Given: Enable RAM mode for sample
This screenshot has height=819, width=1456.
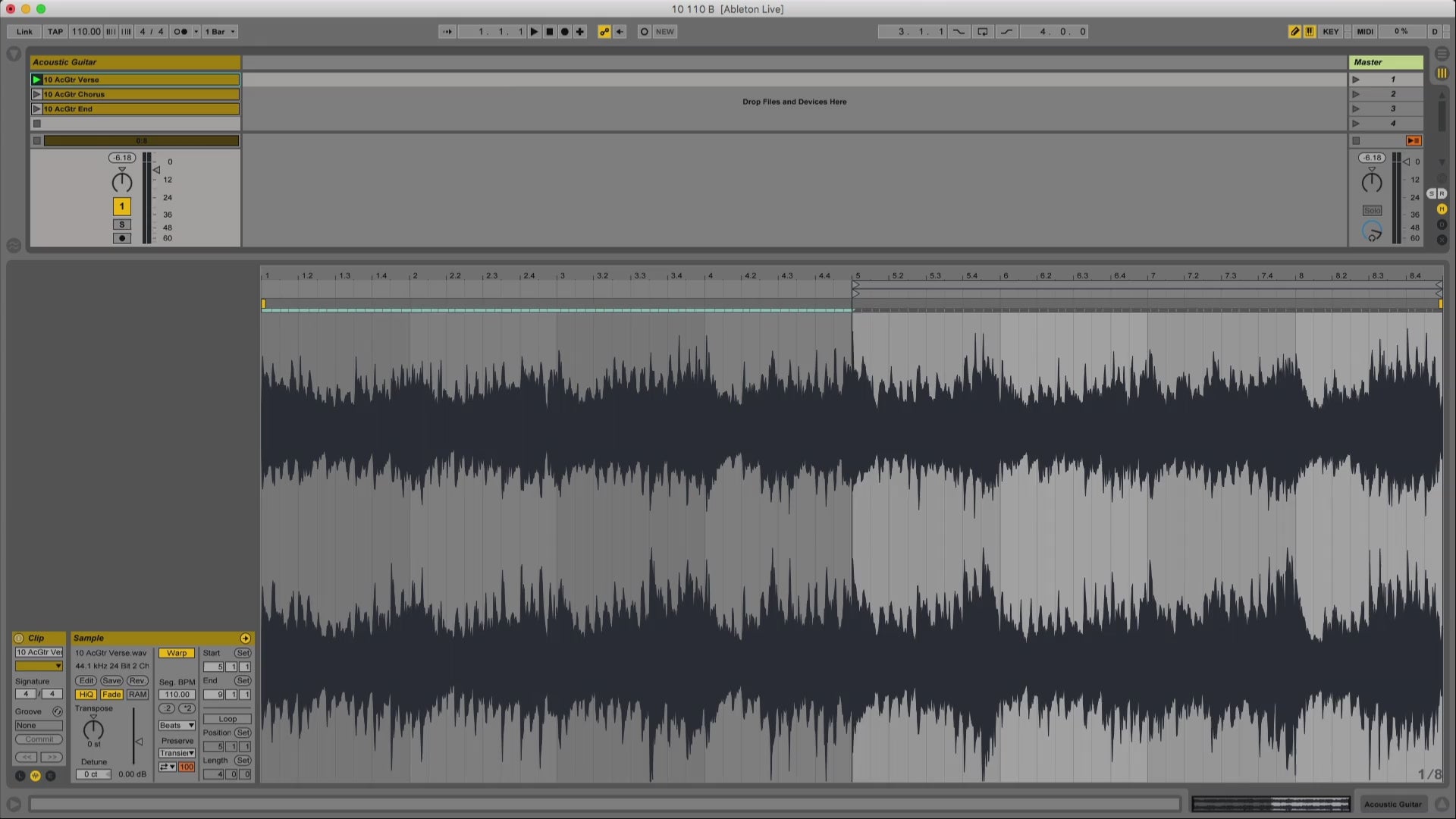Looking at the screenshot, I should [x=137, y=695].
